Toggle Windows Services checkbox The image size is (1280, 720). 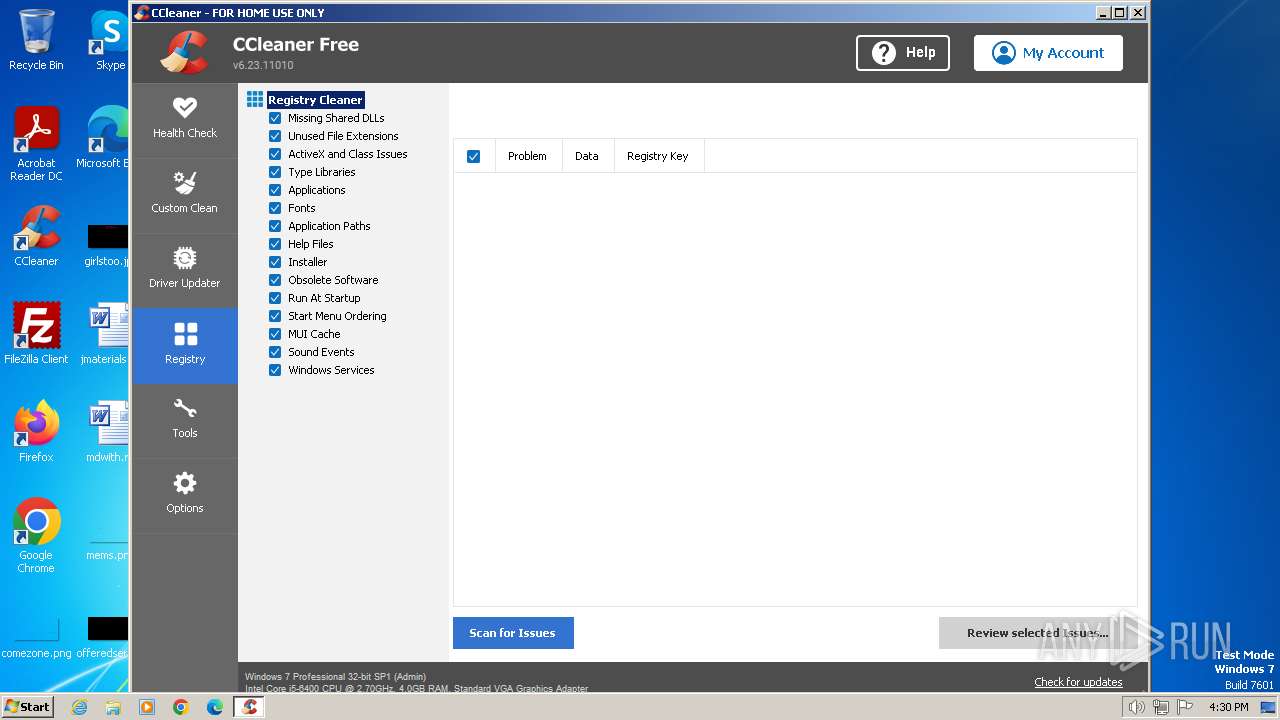tap(275, 370)
